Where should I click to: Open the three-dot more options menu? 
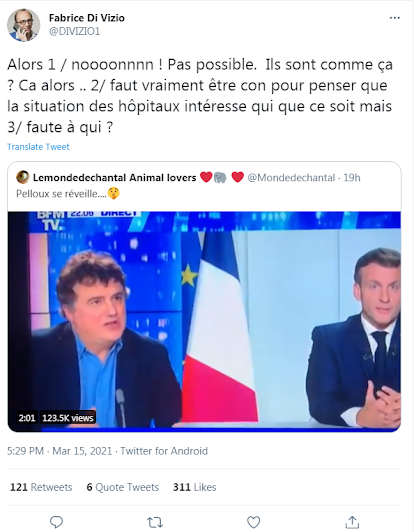(x=394, y=18)
